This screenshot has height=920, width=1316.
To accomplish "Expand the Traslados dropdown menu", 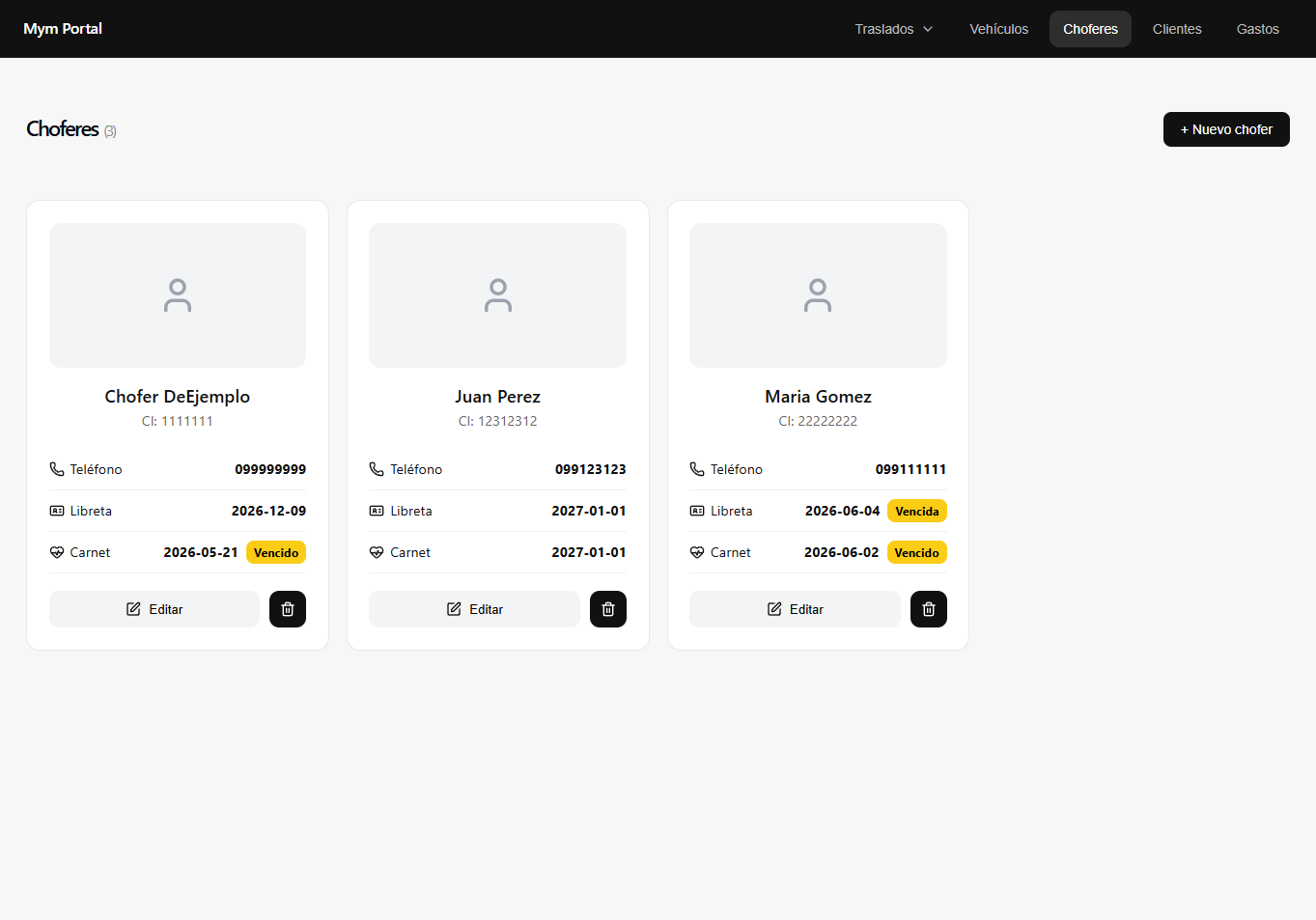I will (894, 29).
